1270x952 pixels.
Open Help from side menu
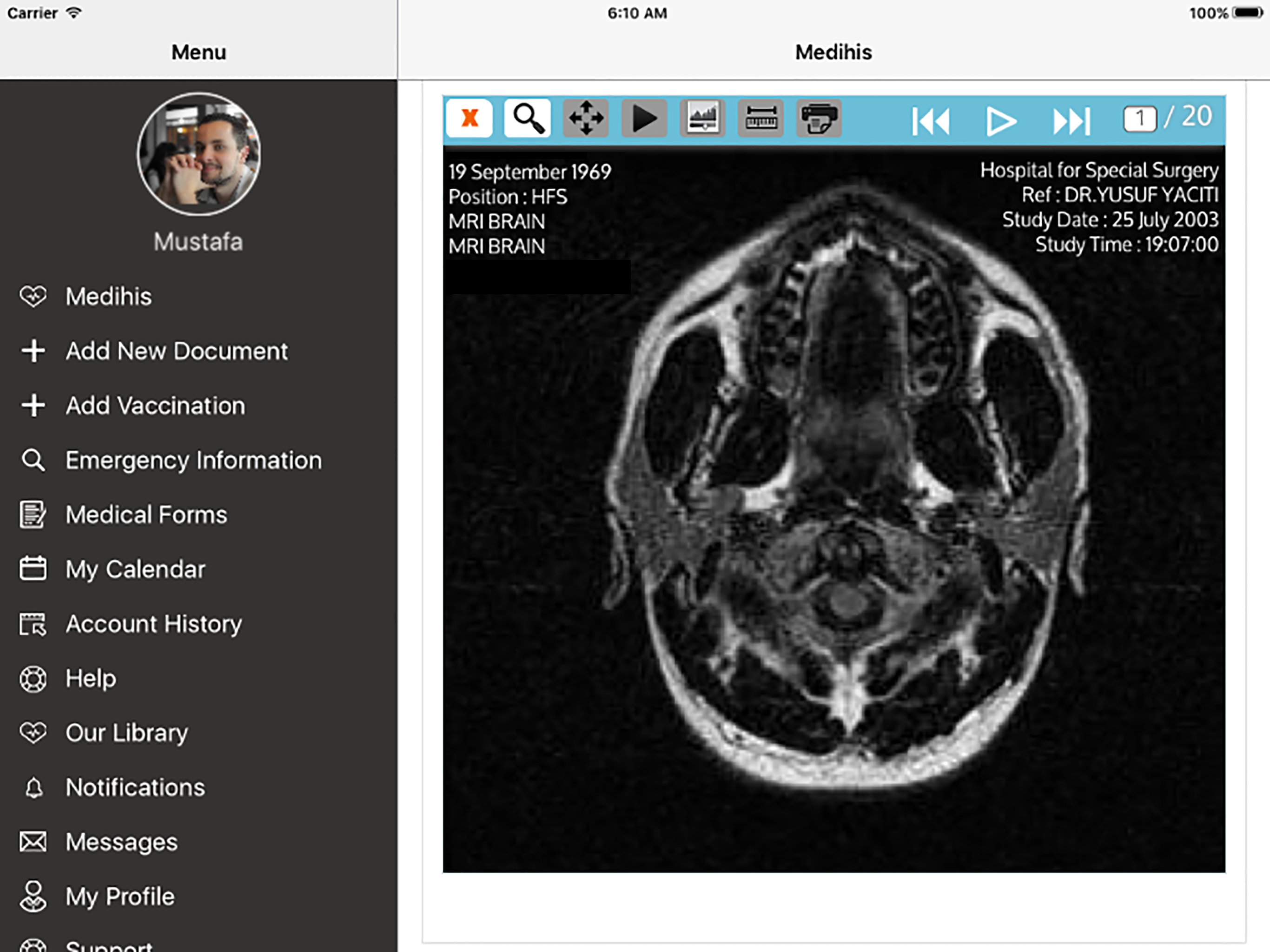click(198, 678)
